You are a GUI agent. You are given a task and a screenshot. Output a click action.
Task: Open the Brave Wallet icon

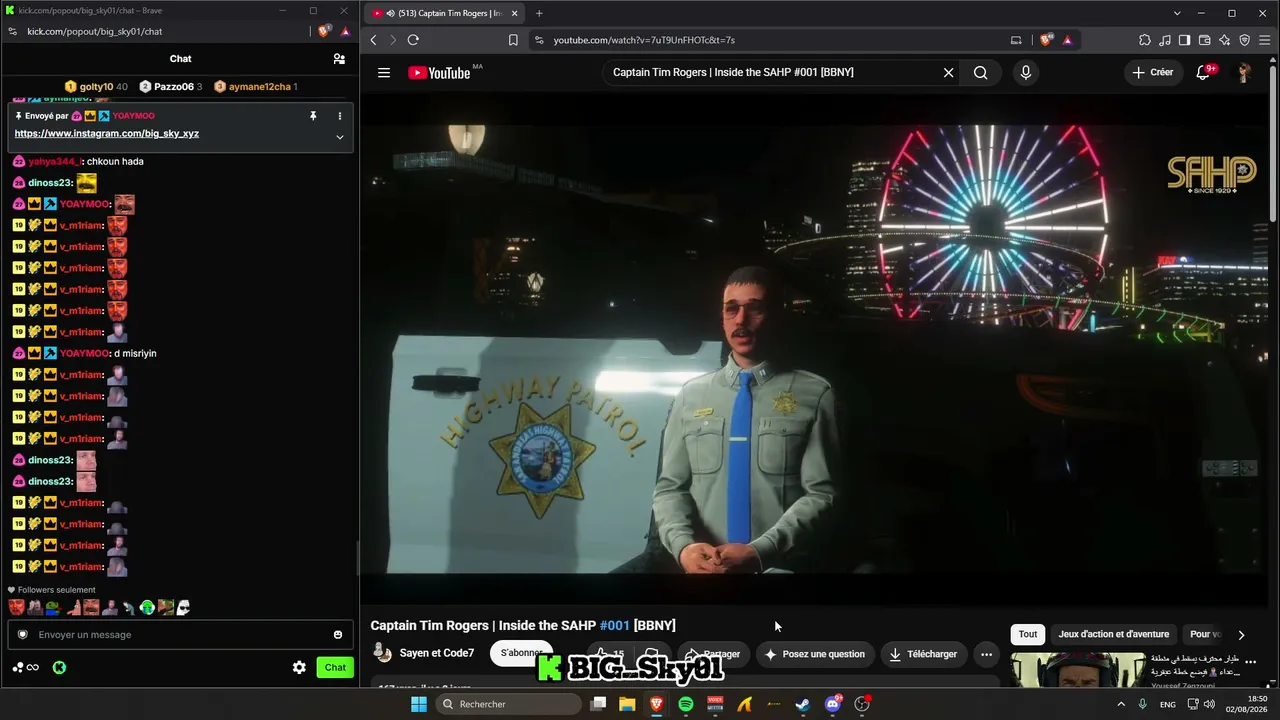1205,40
